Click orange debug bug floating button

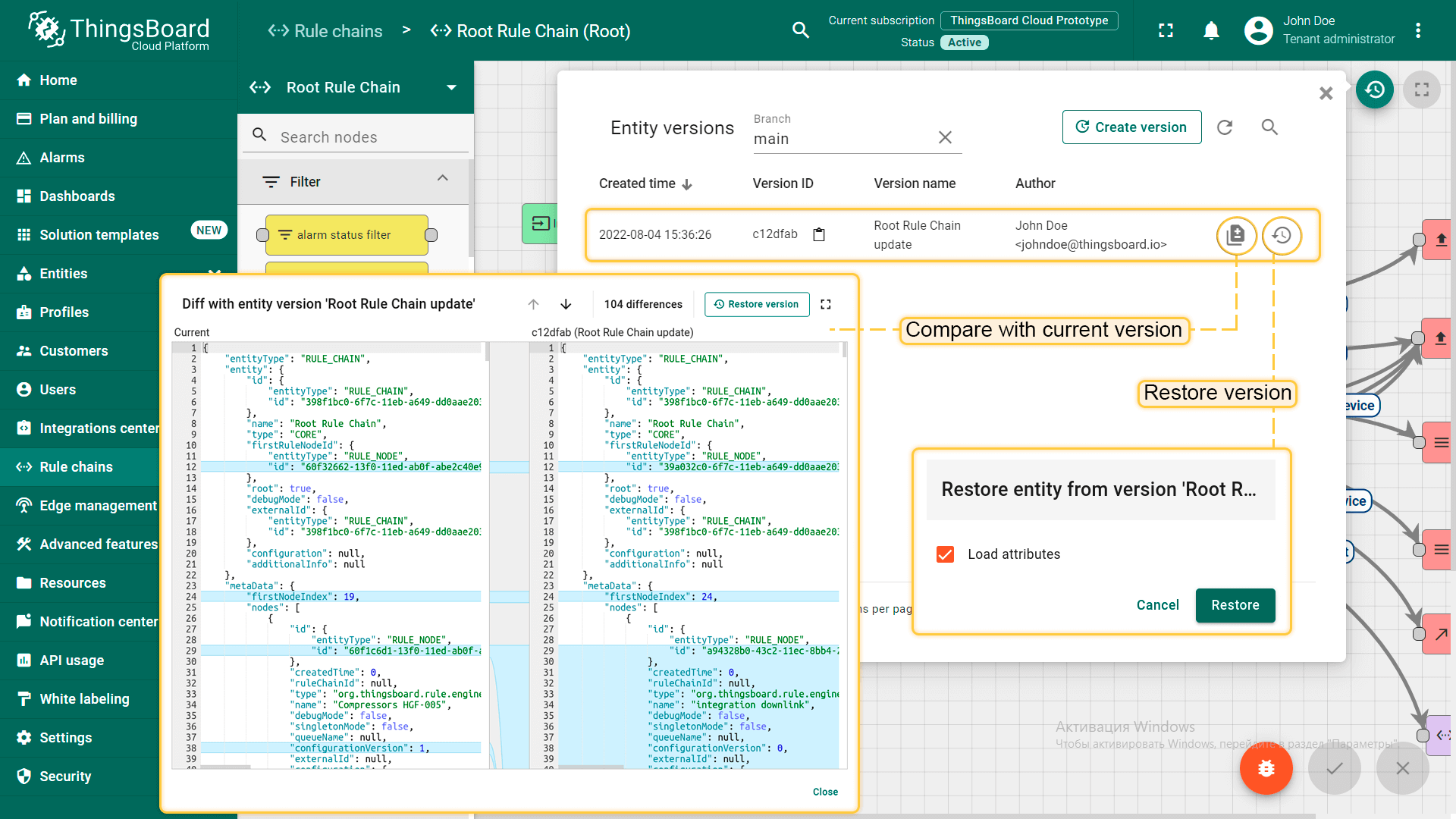[1266, 768]
